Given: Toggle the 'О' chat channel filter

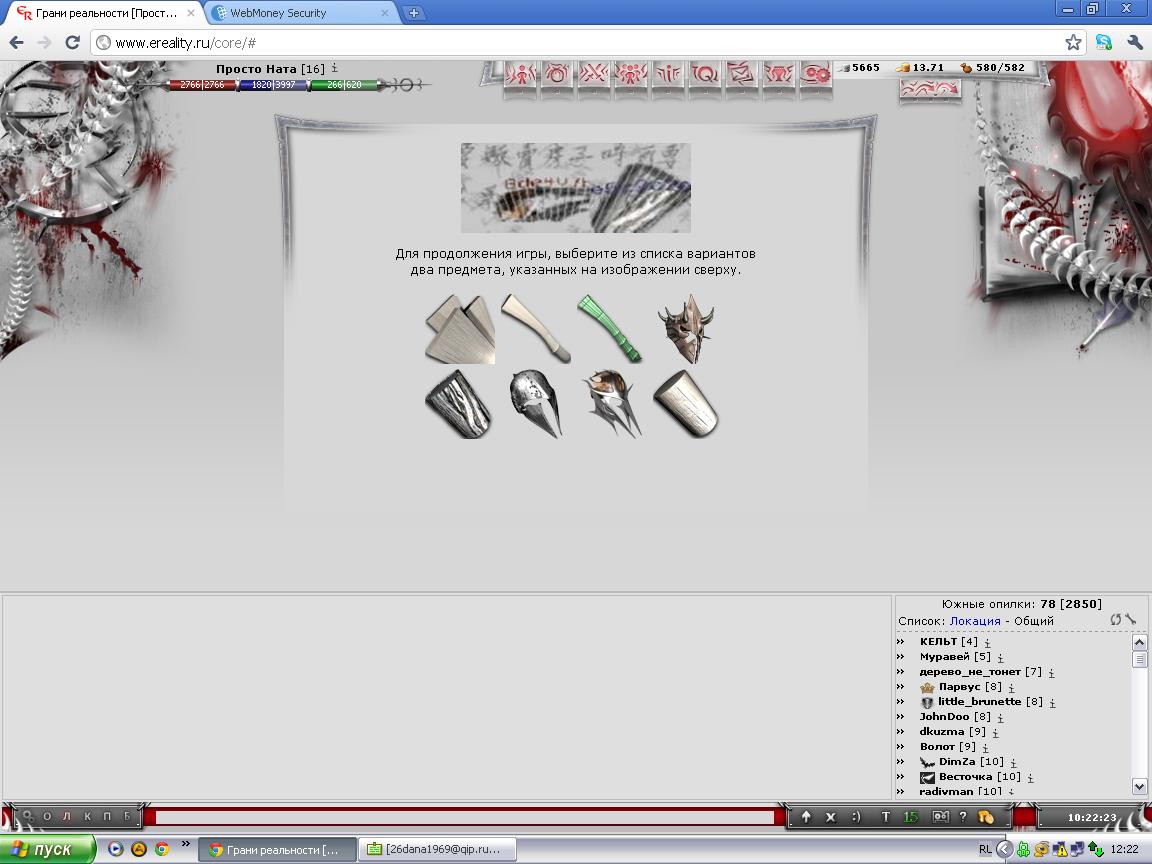Looking at the screenshot, I should pos(47,817).
